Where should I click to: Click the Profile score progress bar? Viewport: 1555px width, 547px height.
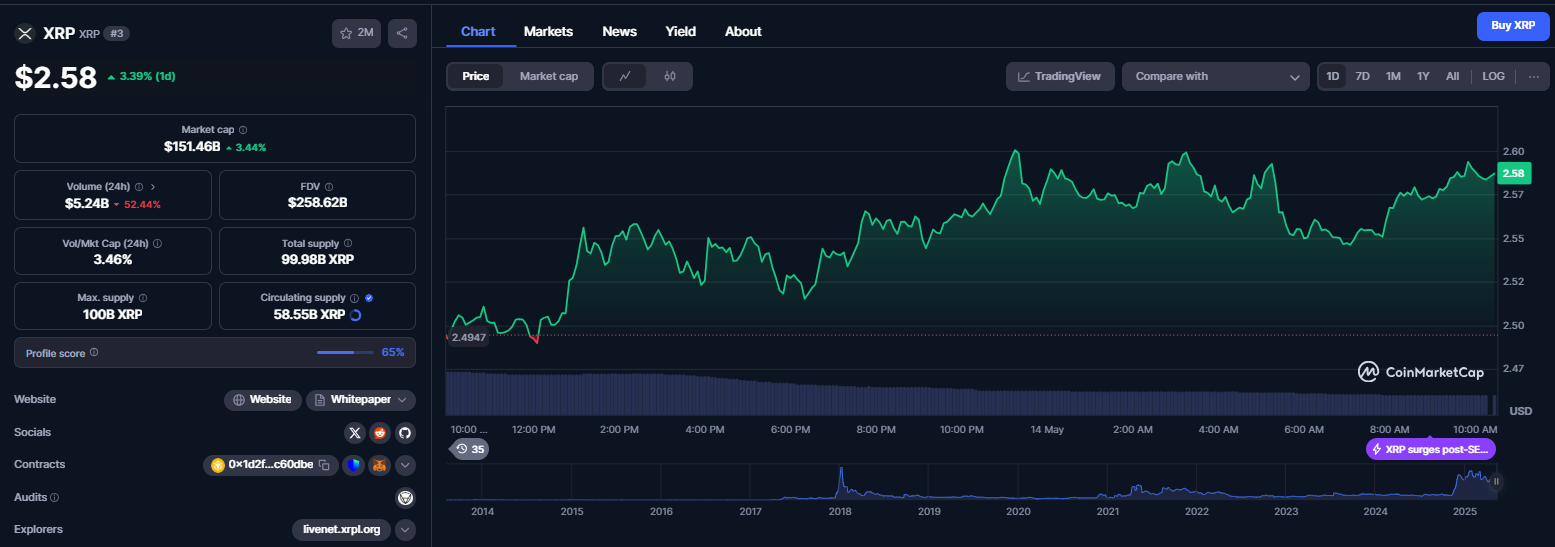(x=345, y=352)
